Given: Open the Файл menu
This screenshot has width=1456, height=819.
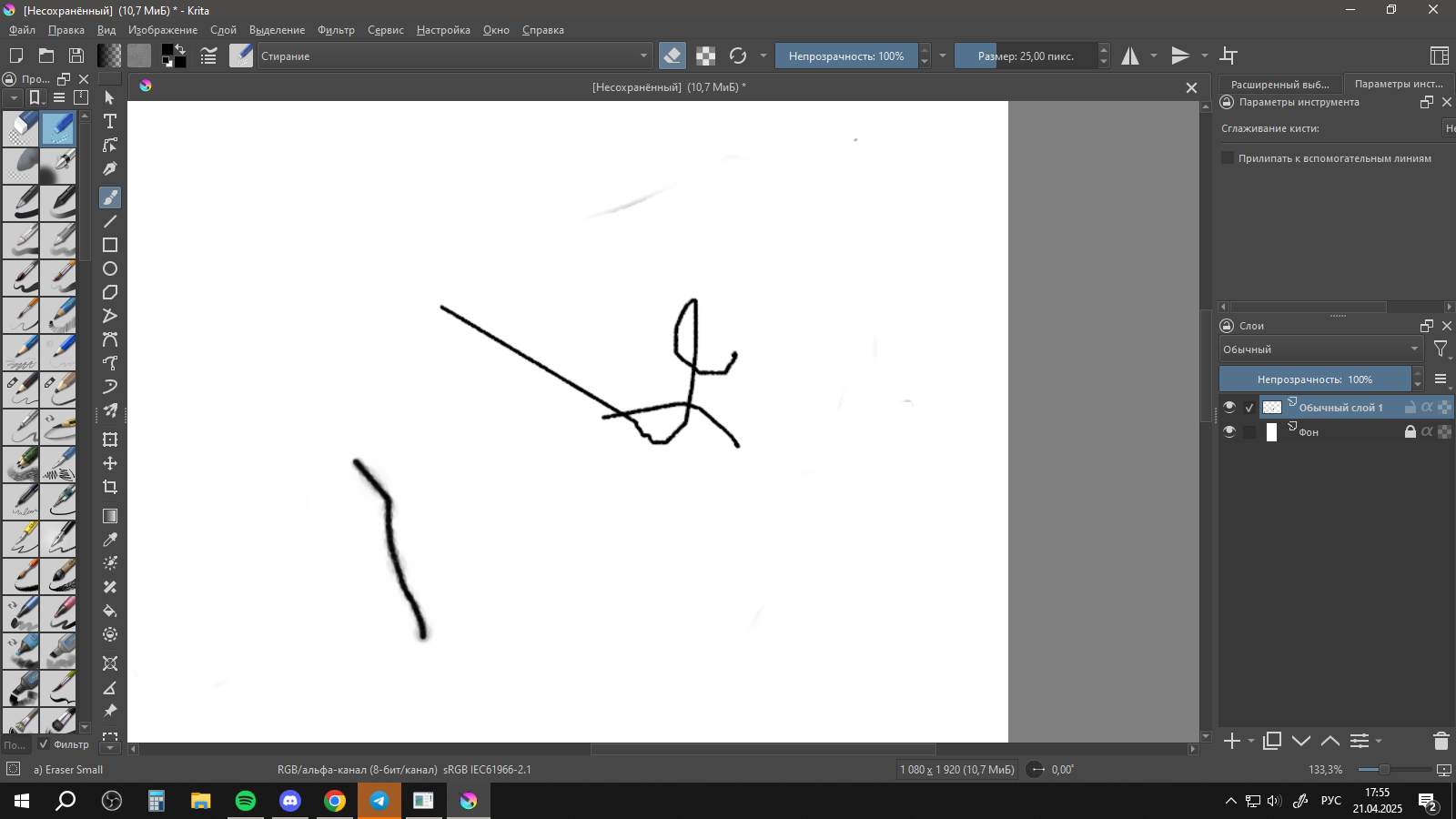Looking at the screenshot, I should click(23, 30).
